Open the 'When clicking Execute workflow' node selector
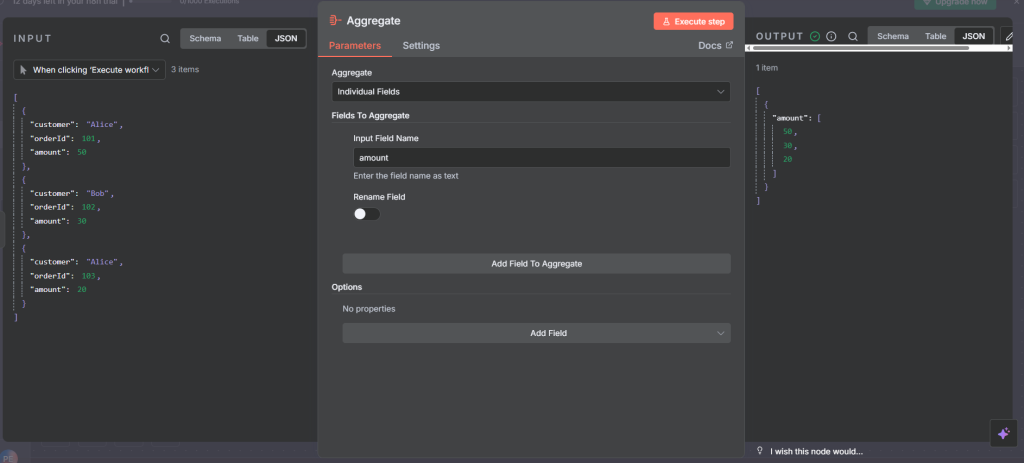The width and height of the screenshot is (1024, 463). coord(90,70)
